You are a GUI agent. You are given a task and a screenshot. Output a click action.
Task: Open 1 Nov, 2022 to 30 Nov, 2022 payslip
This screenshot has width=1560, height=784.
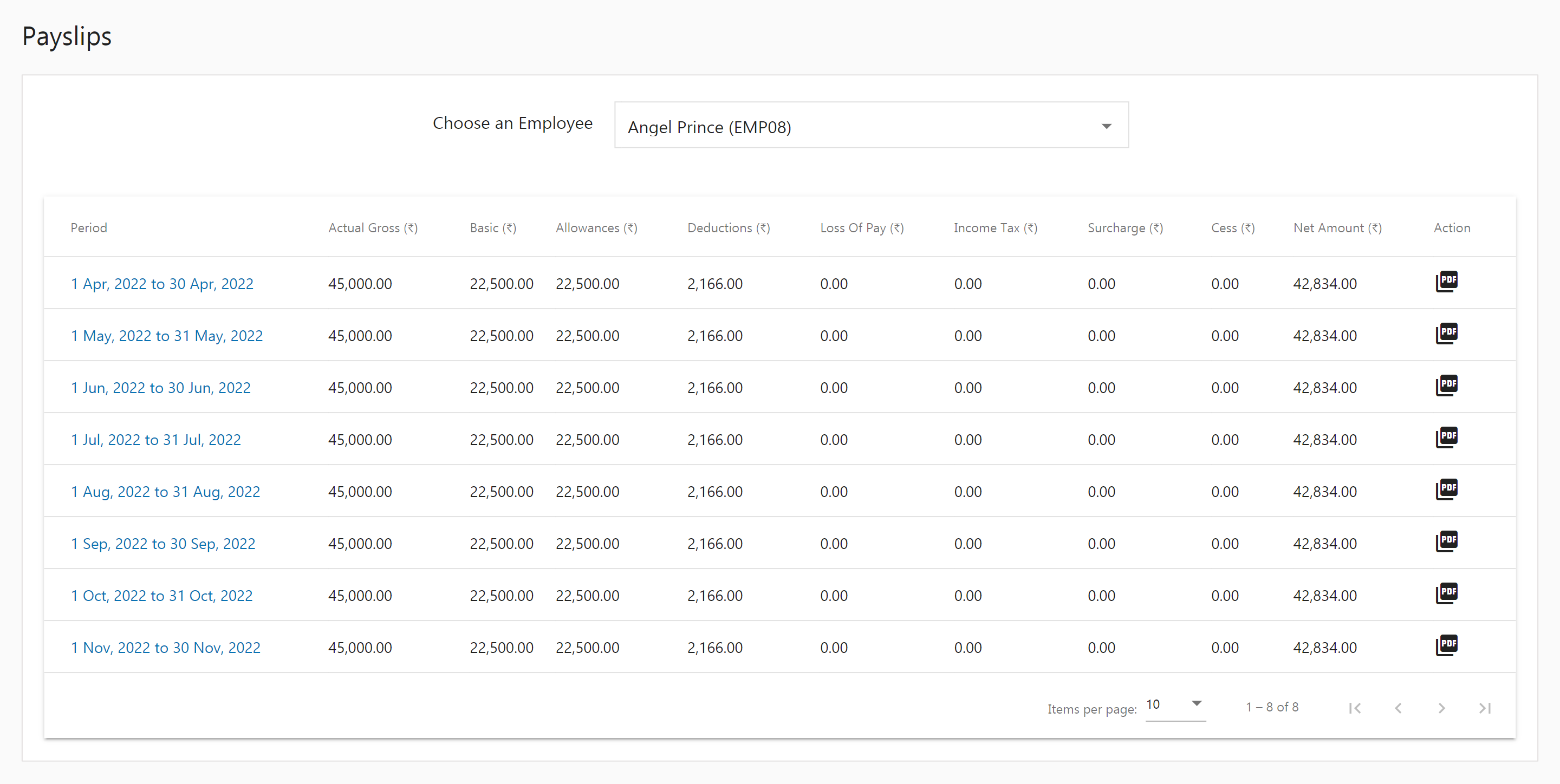[165, 649]
